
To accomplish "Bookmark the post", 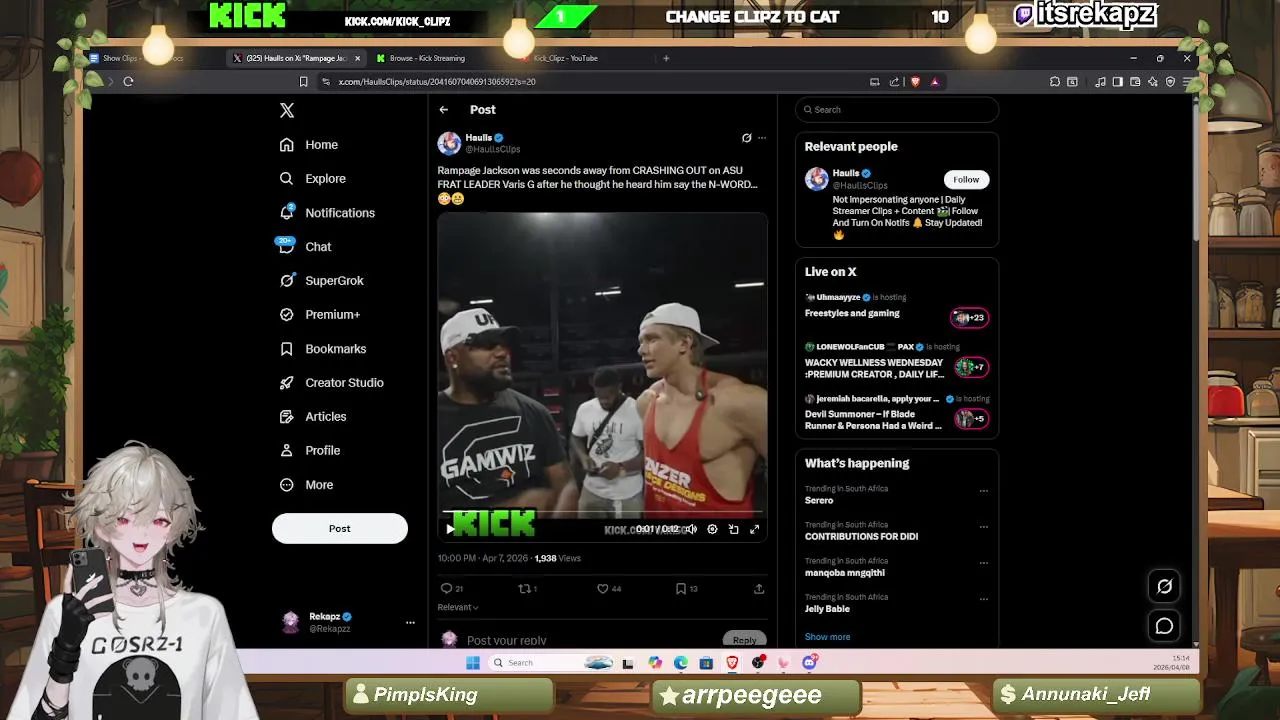I will (687, 589).
